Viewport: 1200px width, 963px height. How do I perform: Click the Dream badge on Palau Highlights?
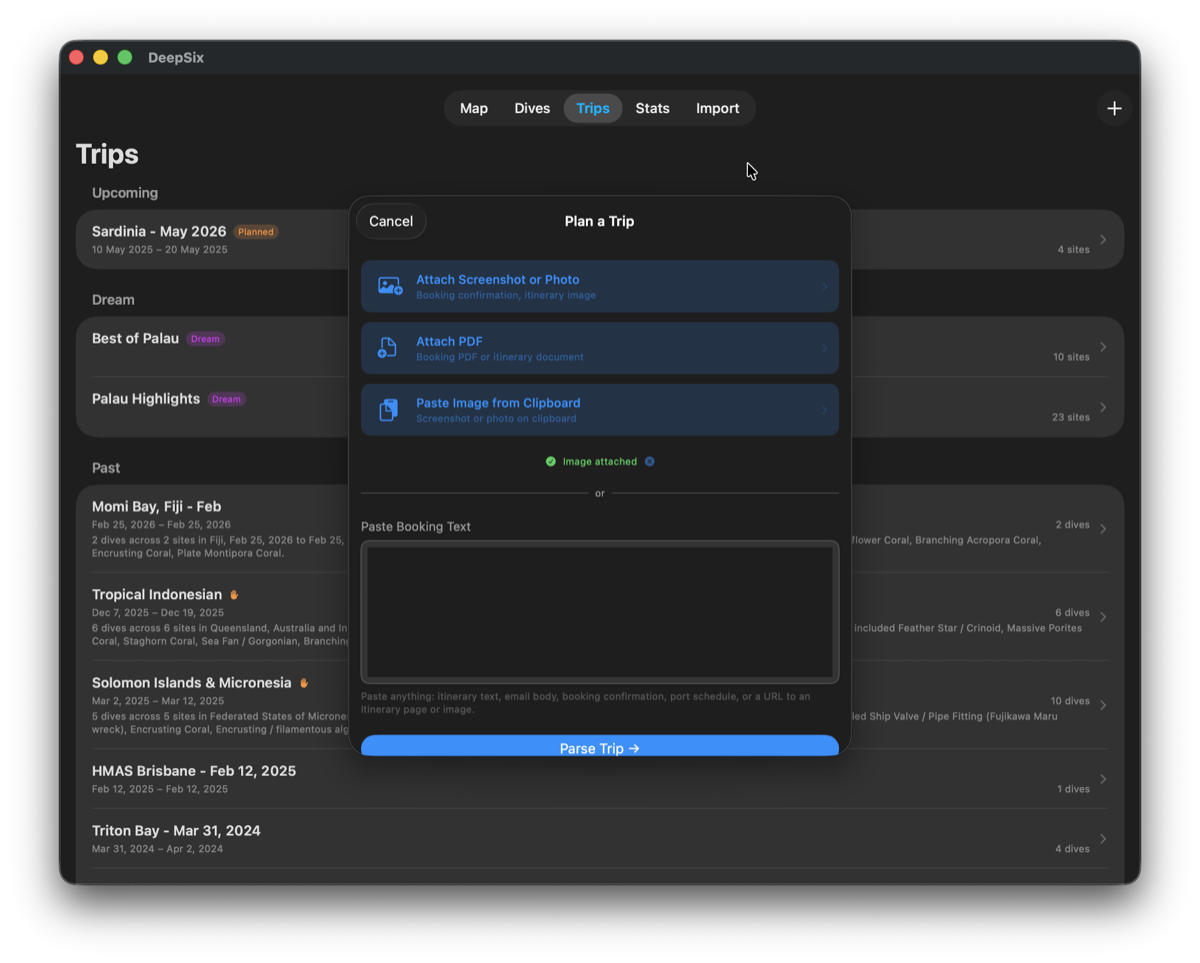coord(226,399)
